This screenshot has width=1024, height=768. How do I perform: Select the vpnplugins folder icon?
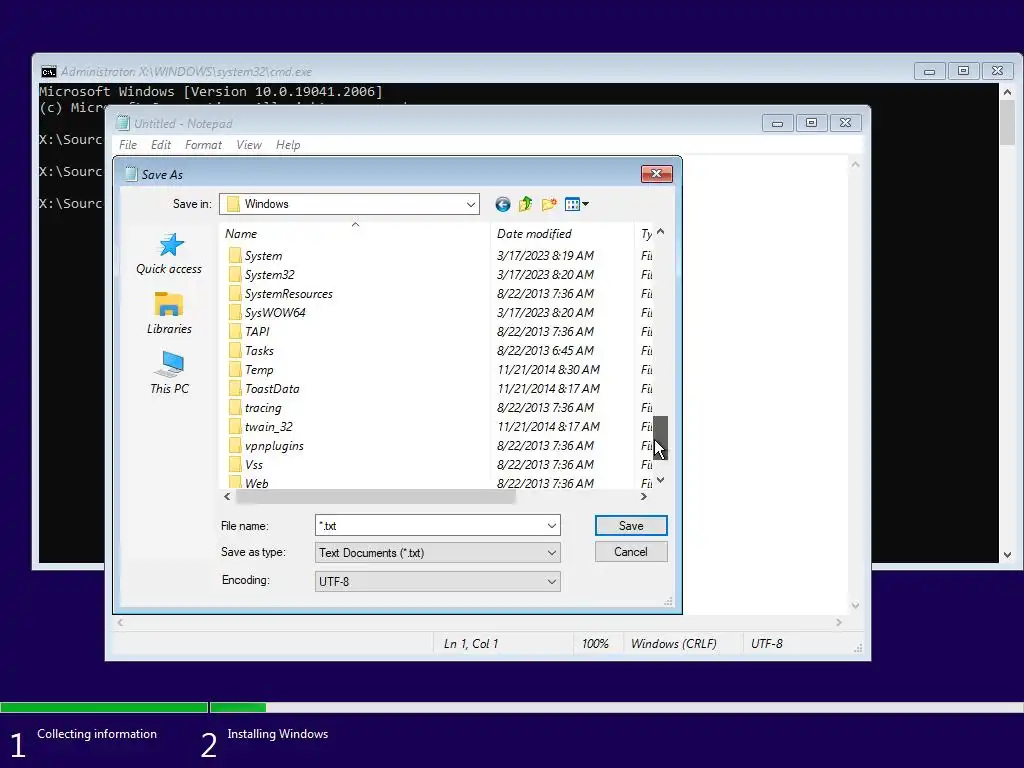(x=235, y=446)
